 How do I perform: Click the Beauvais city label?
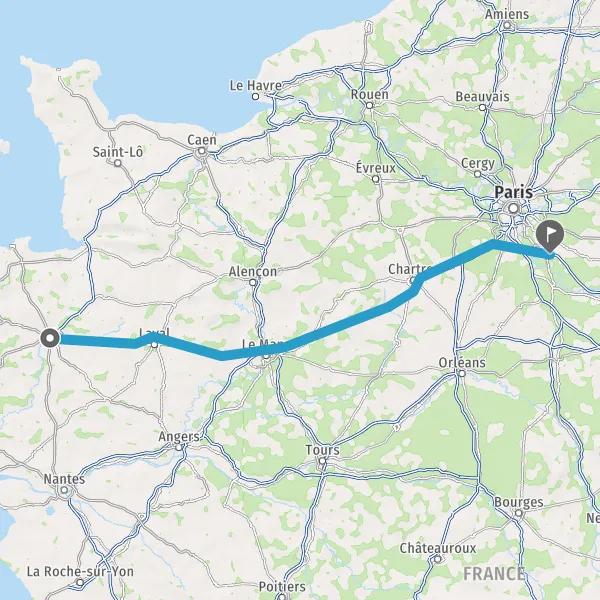point(482,96)
